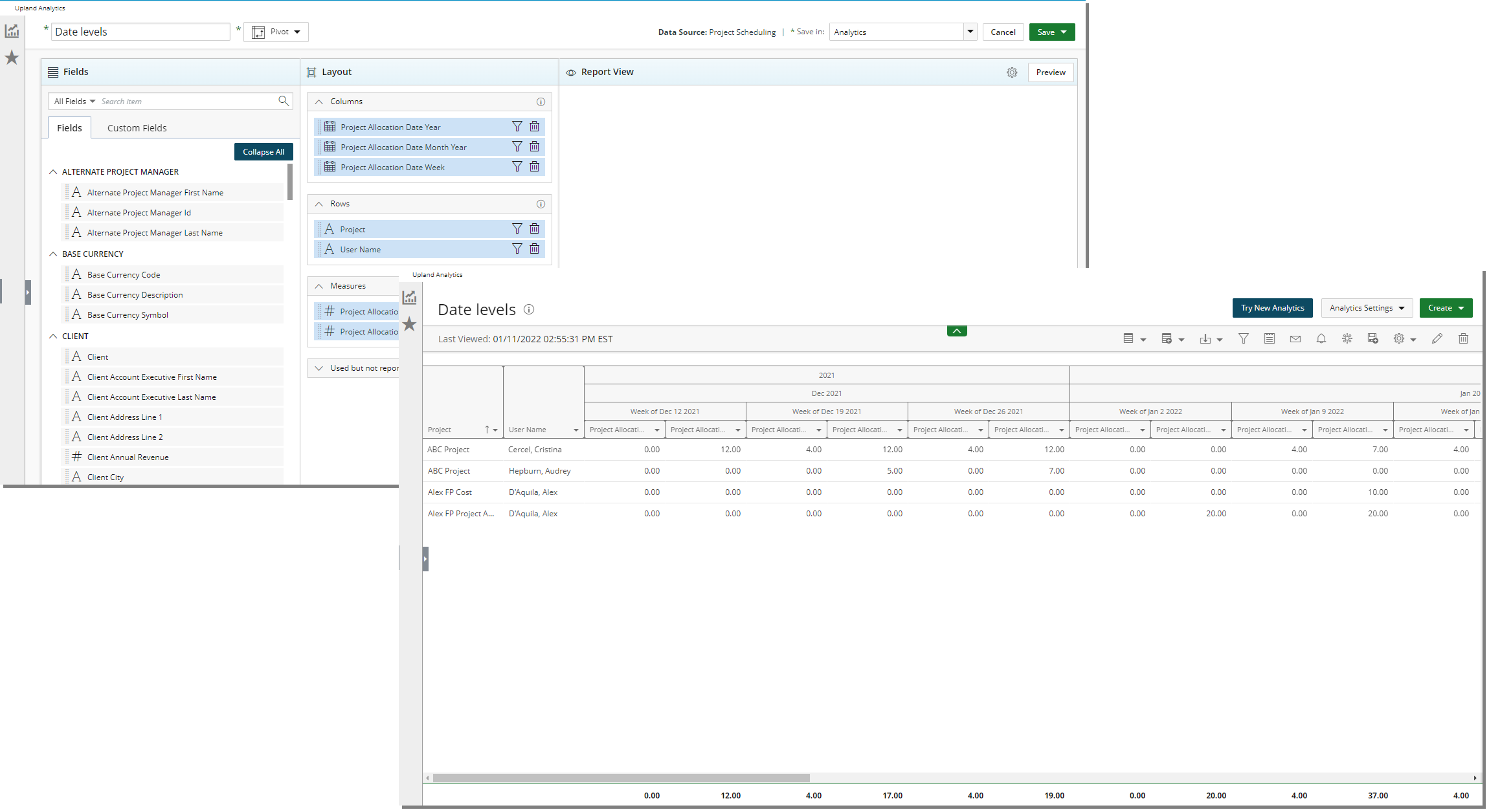Image resolution: width=1489 pixels, height=812 pixels.
Task: Collapse the Columns layout section
Action: pyautogui.click(x=319, y=102)
